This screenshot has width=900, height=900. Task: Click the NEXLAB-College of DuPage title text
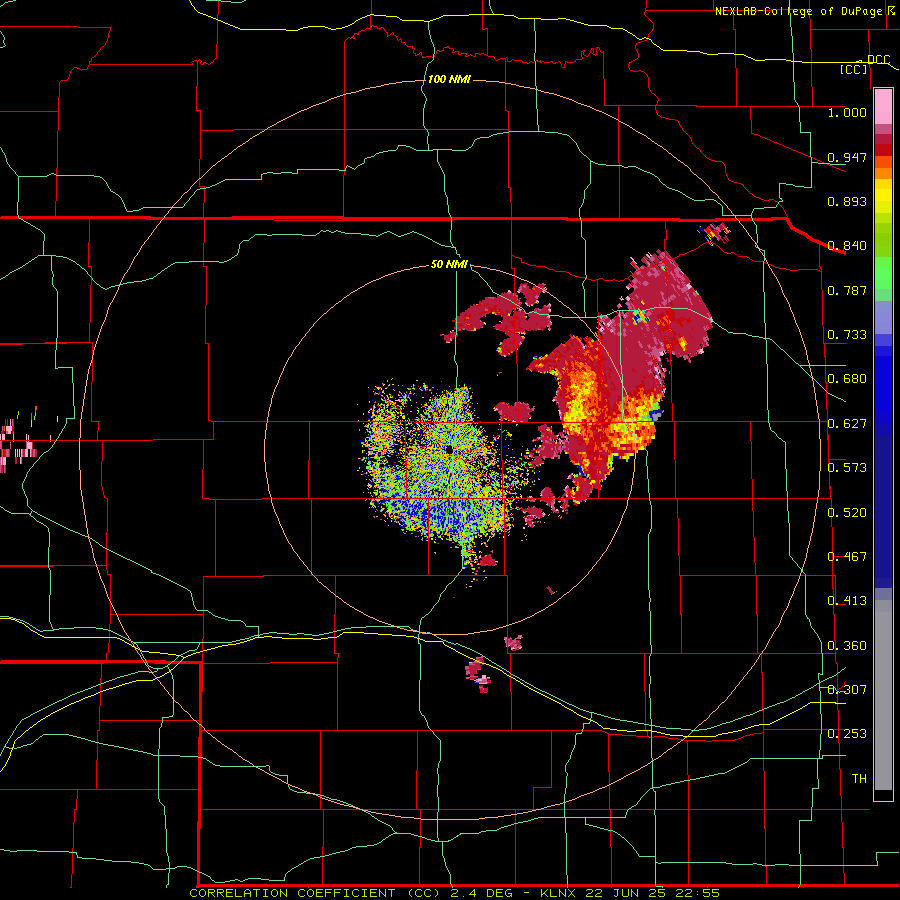point(799,11)
